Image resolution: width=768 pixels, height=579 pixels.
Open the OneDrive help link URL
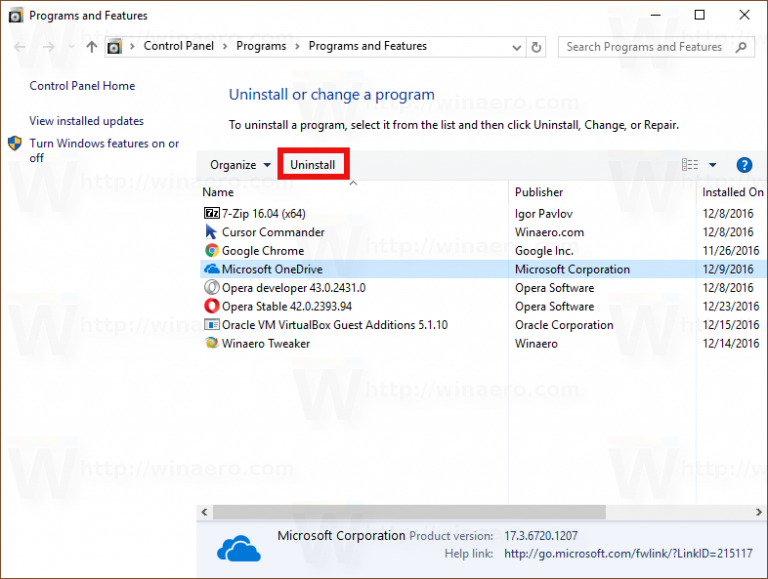coord(628,554)
